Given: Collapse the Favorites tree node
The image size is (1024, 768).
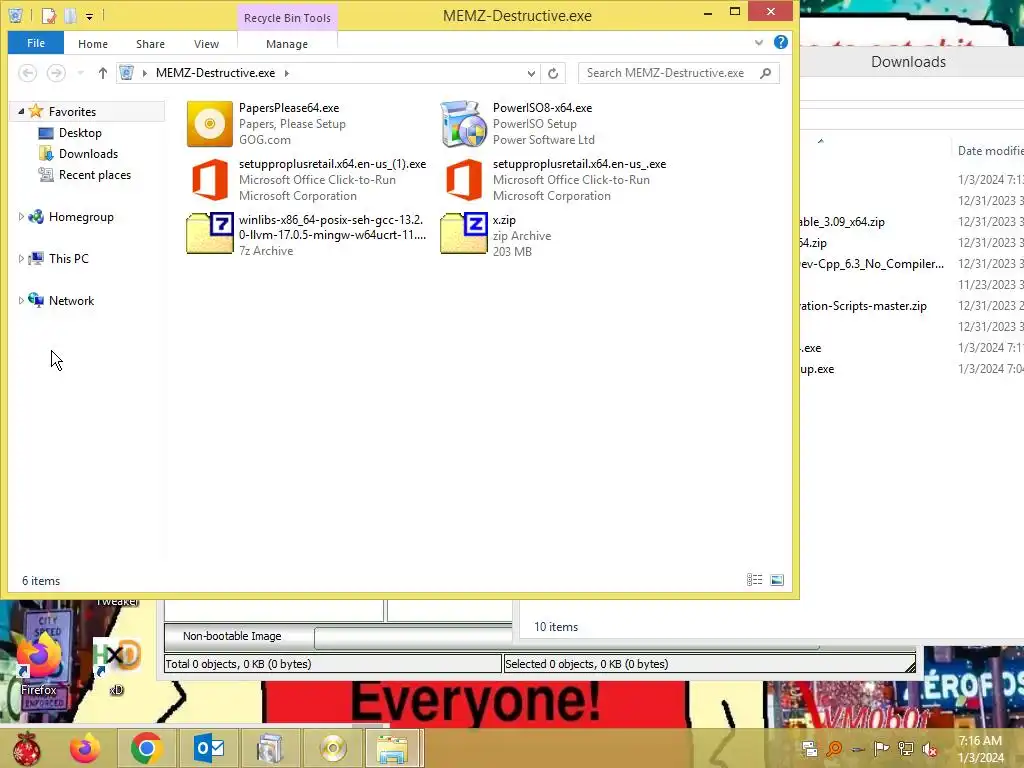Looking at the screenshot, I should pyautogui.click(x=21, y=112).
